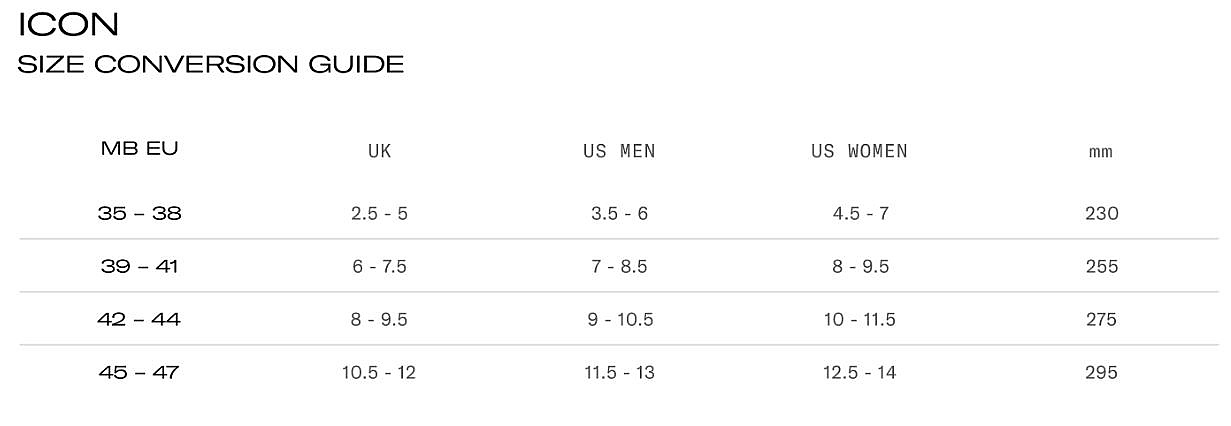Select US men 7 - 8.5 cell
This screenshot has height=426, width=1231.
619,267
